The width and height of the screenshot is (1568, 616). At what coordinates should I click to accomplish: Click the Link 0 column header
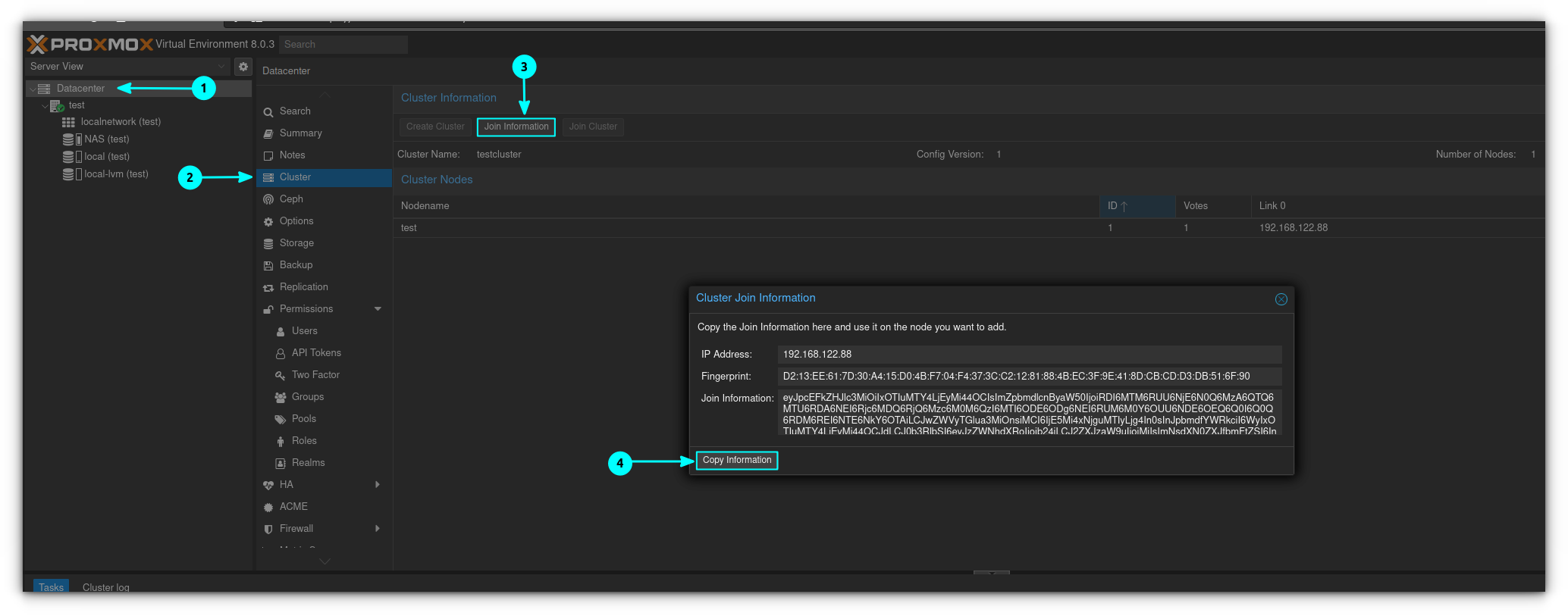click(x=1397, y=206)
